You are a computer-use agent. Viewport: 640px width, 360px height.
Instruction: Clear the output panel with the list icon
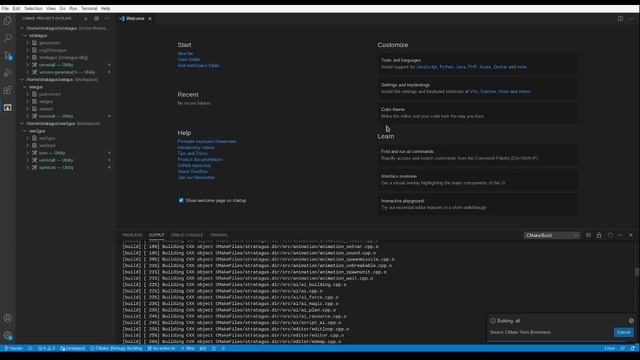[x=588, y=235]
